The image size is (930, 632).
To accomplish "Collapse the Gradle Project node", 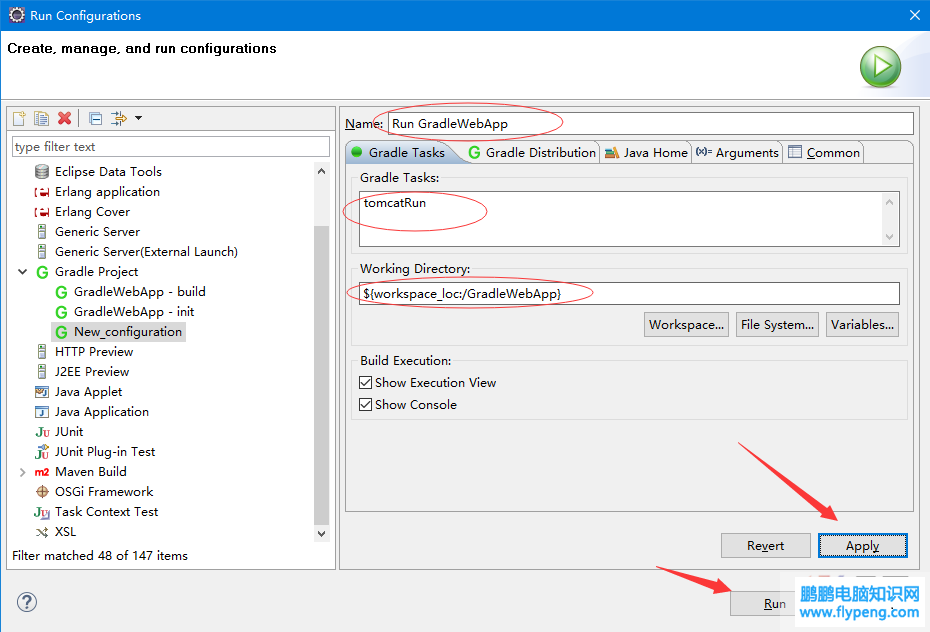I will point(23,272).
